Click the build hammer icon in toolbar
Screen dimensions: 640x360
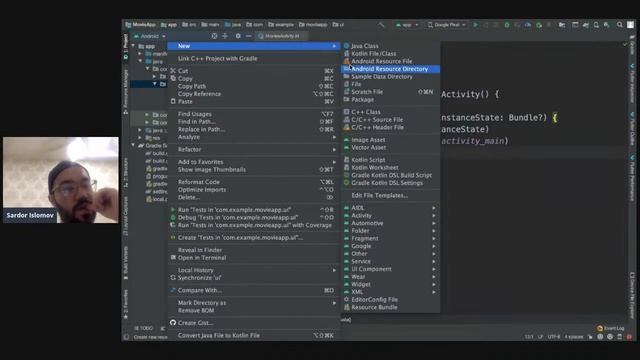381,25
